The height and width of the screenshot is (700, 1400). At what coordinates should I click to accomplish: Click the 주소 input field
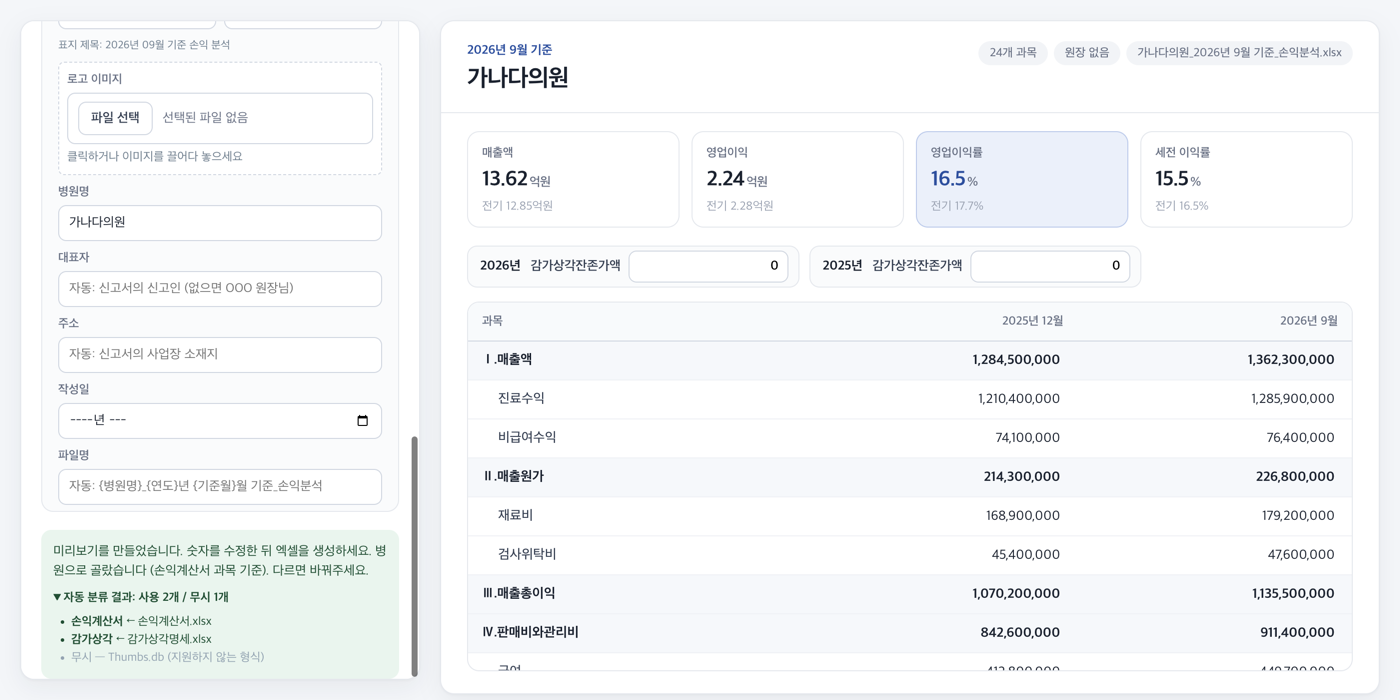[x=220, y=355]
